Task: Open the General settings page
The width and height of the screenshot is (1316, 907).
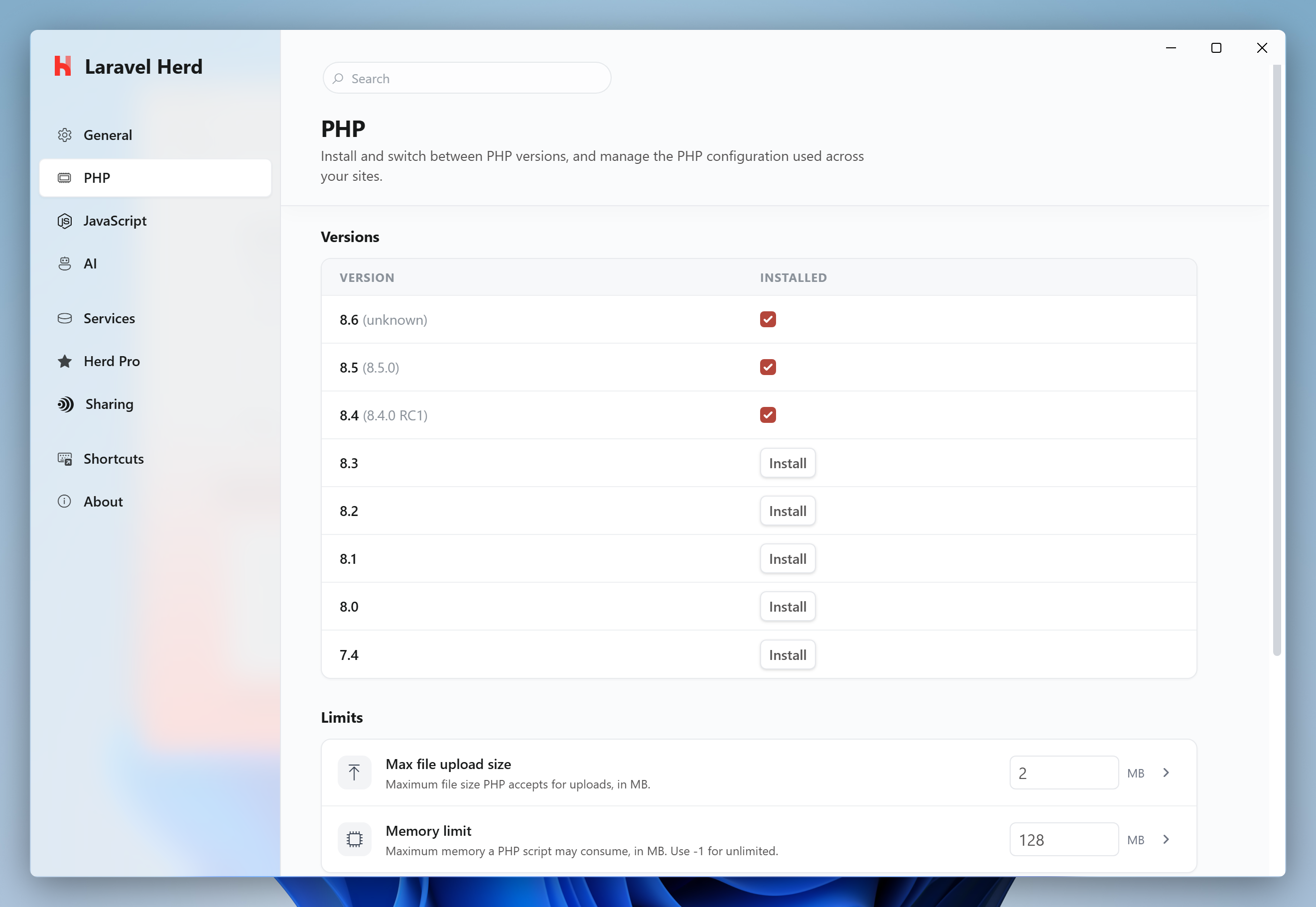Action: point(155,134)
